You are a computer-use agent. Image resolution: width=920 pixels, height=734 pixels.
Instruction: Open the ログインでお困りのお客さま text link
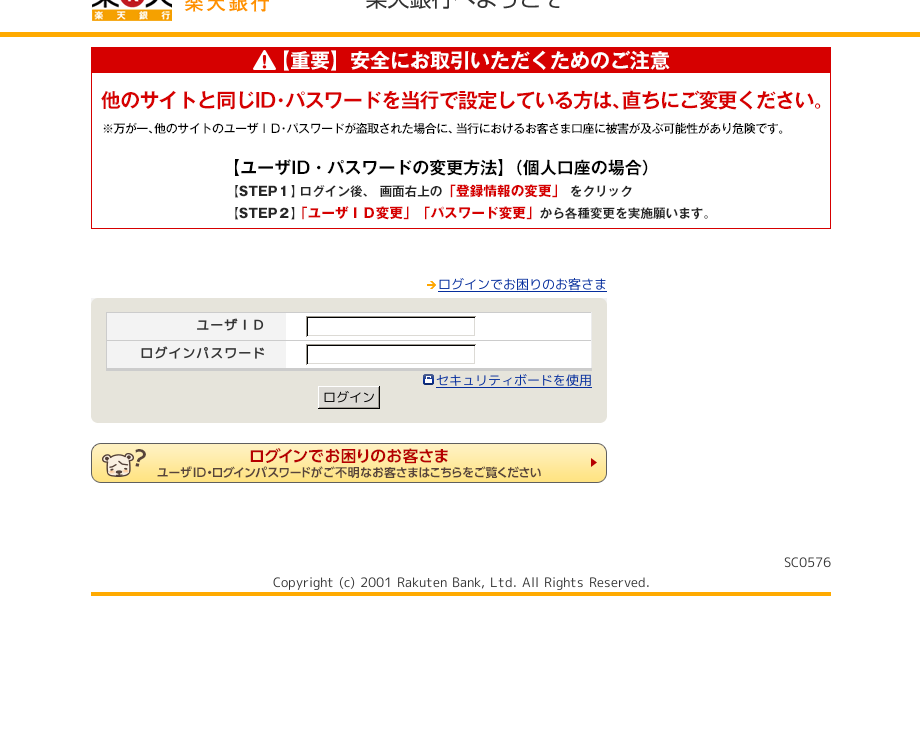(522, 285)
